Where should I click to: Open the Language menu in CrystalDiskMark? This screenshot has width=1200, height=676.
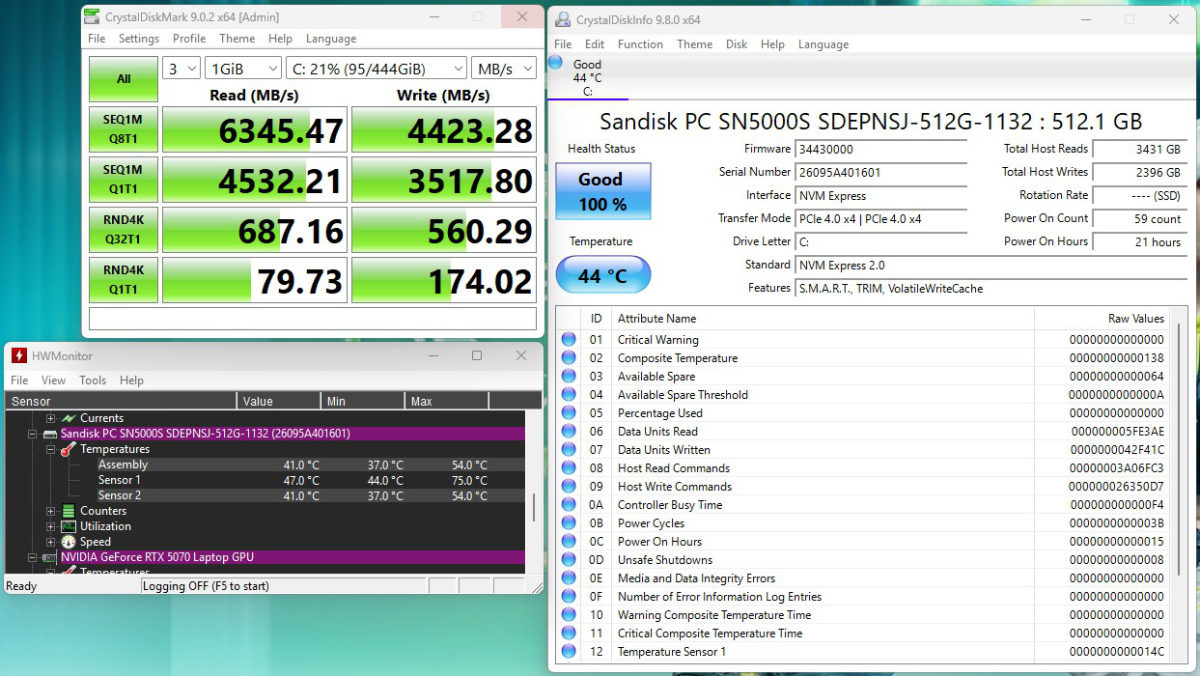tap(331, 38)
